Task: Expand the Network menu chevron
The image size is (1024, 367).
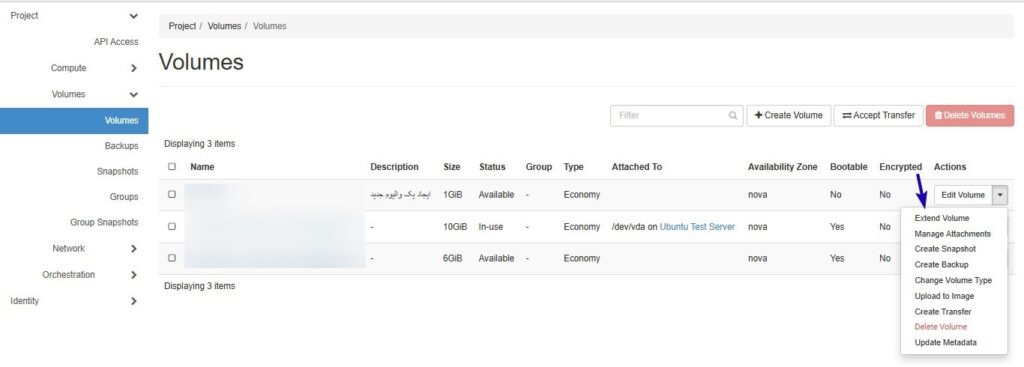Action: pyautogui.click(x=134, y=249)
